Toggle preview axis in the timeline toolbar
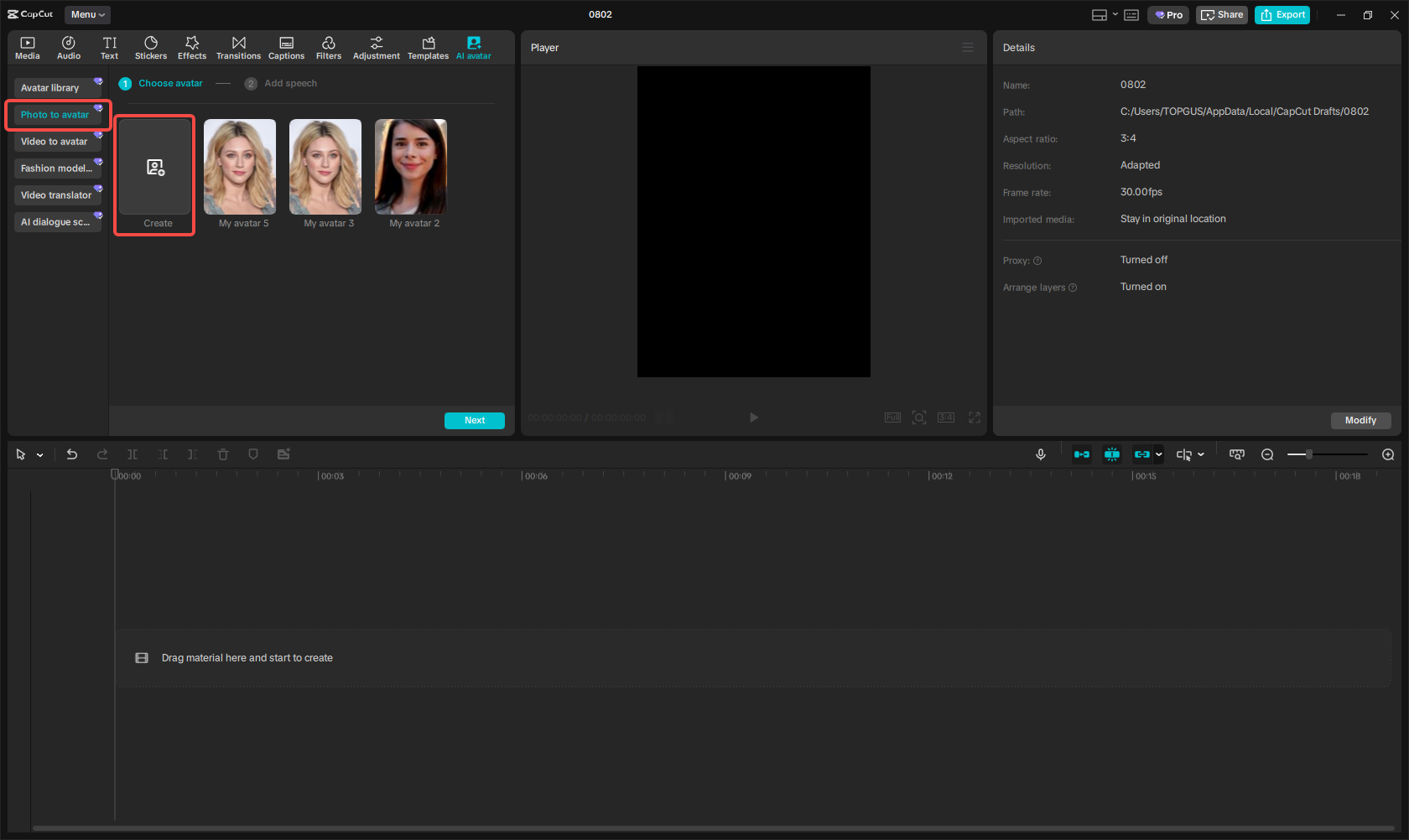Screen dimensions: 1409x840 [1112, 454]
